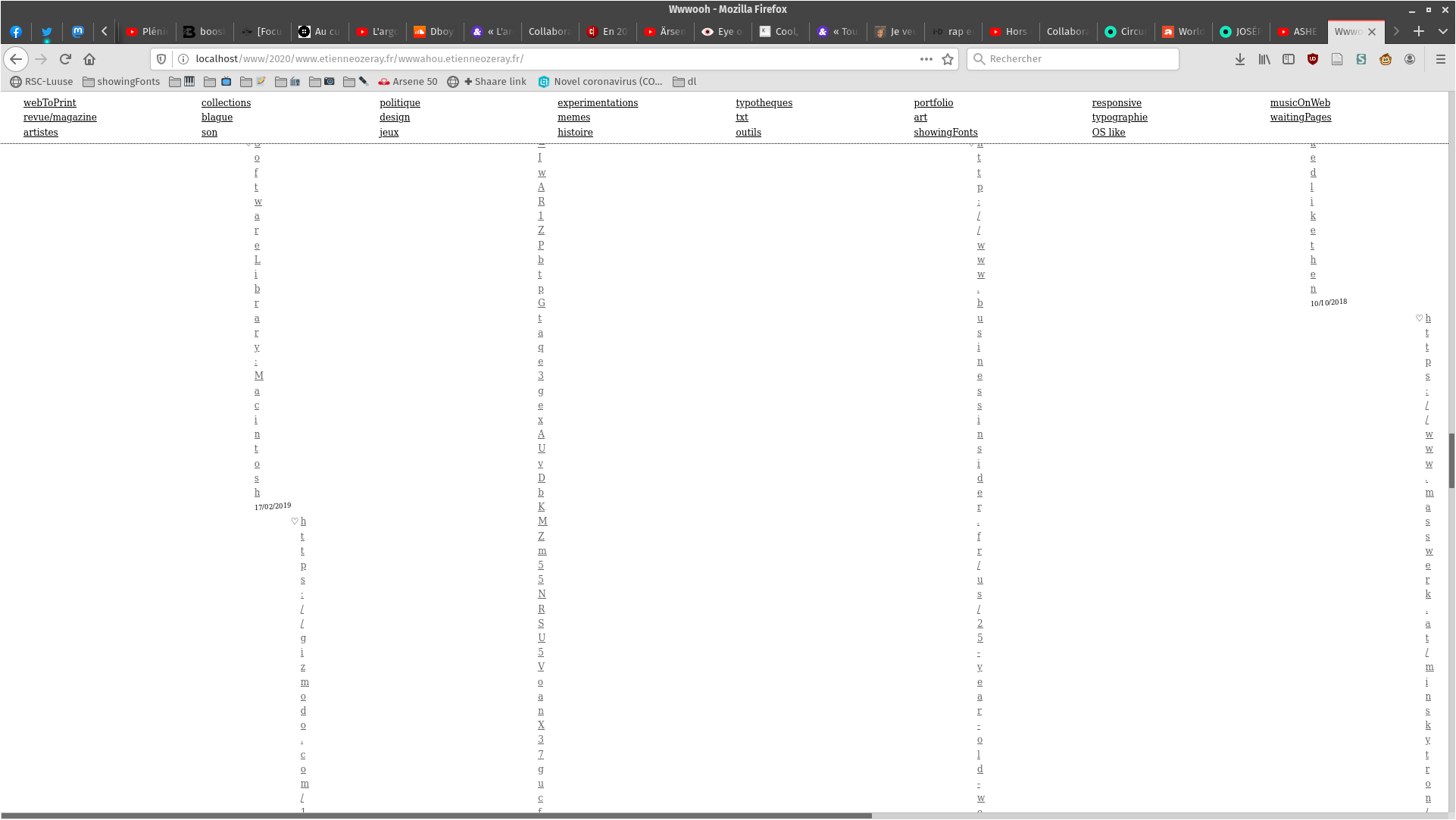Open the hamburger application menu

click(1441, 59)
